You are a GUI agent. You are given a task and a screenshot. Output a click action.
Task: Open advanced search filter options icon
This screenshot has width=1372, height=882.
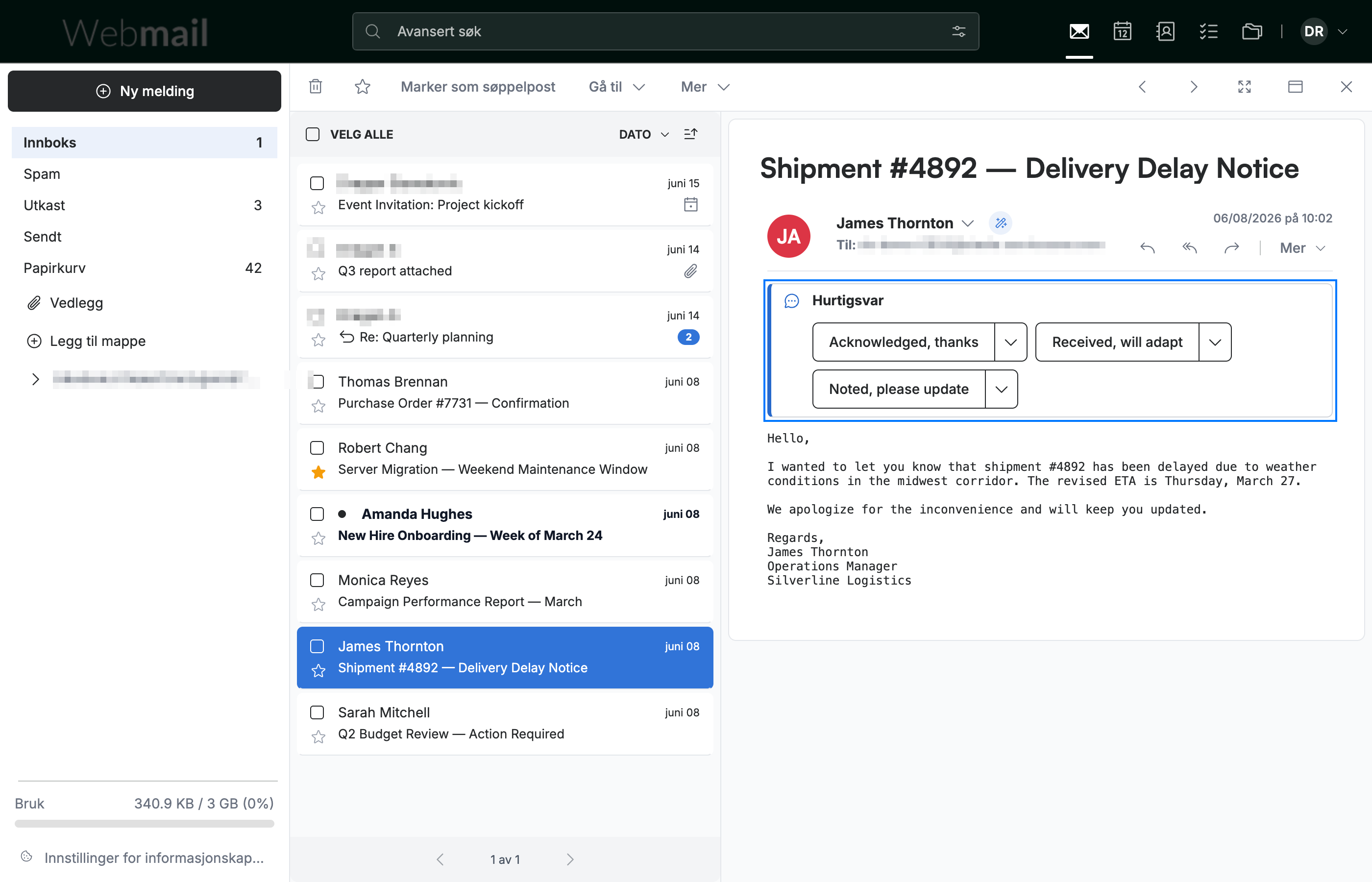[958, 31]
